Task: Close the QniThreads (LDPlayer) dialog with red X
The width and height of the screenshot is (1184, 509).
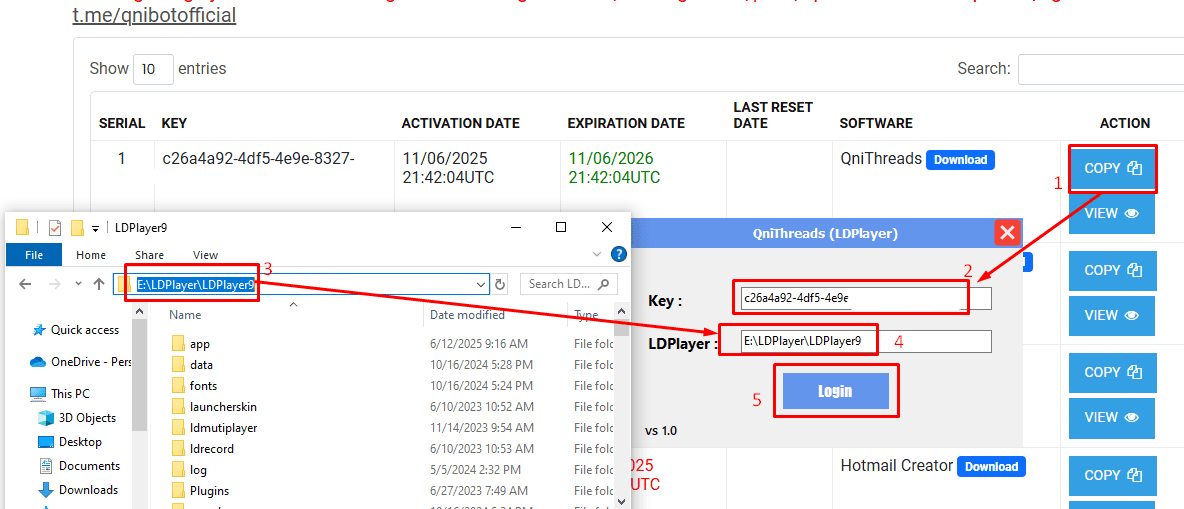Action: coord(1007,233)
